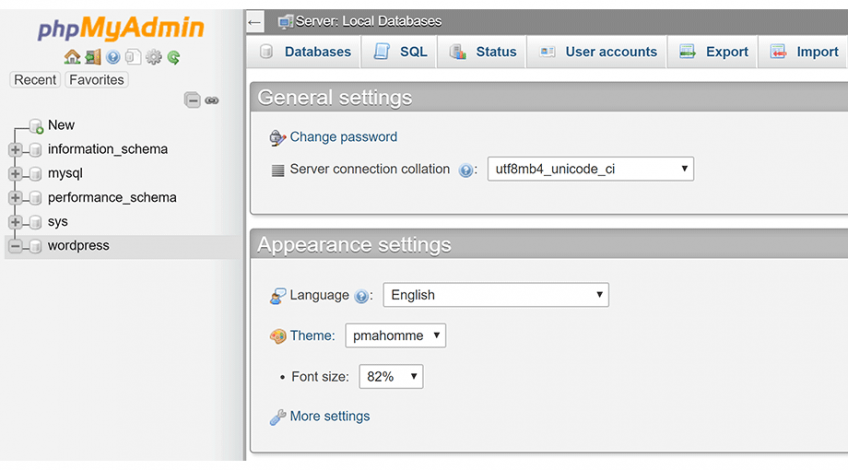Open phpMyAdmin documentation help icon
The width and height of the screenshot is (848, 470).
113,58
